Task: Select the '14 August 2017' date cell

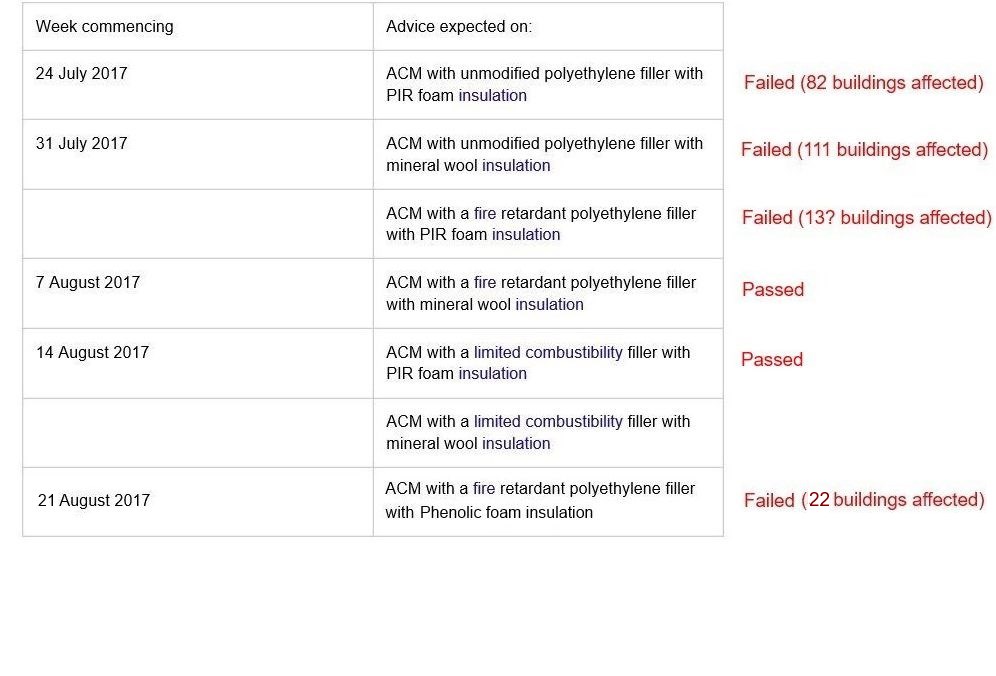Action: [x=198, y=363]
